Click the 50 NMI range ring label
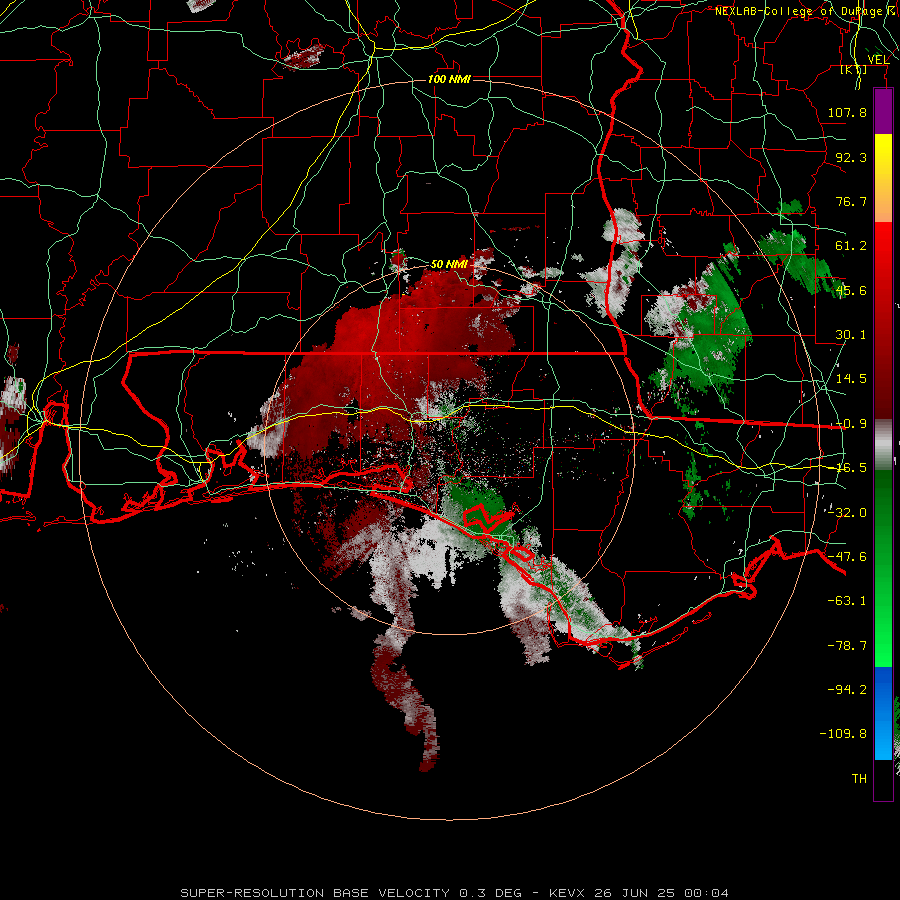 [x=448, y=264]
